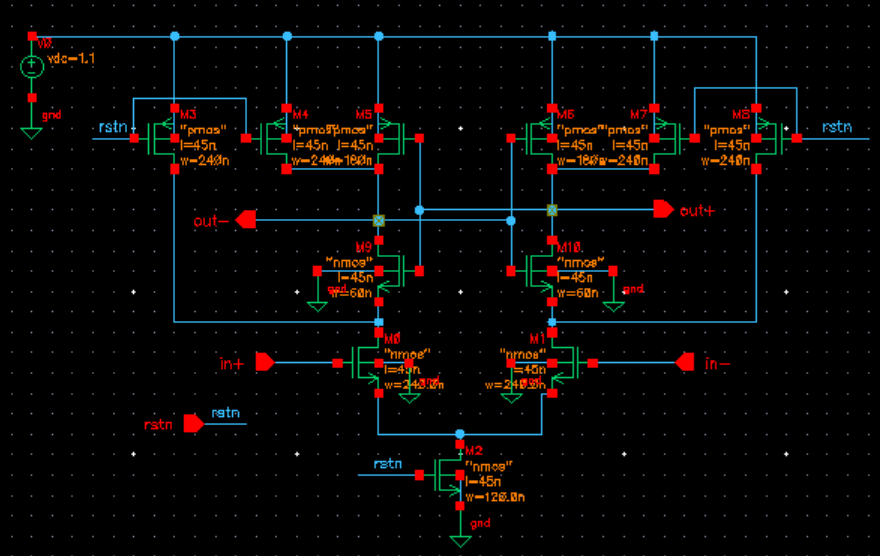Viewport: 880px width, 556px height.
Task: Select NMOS transistor M9
Action: click(393, 271)
